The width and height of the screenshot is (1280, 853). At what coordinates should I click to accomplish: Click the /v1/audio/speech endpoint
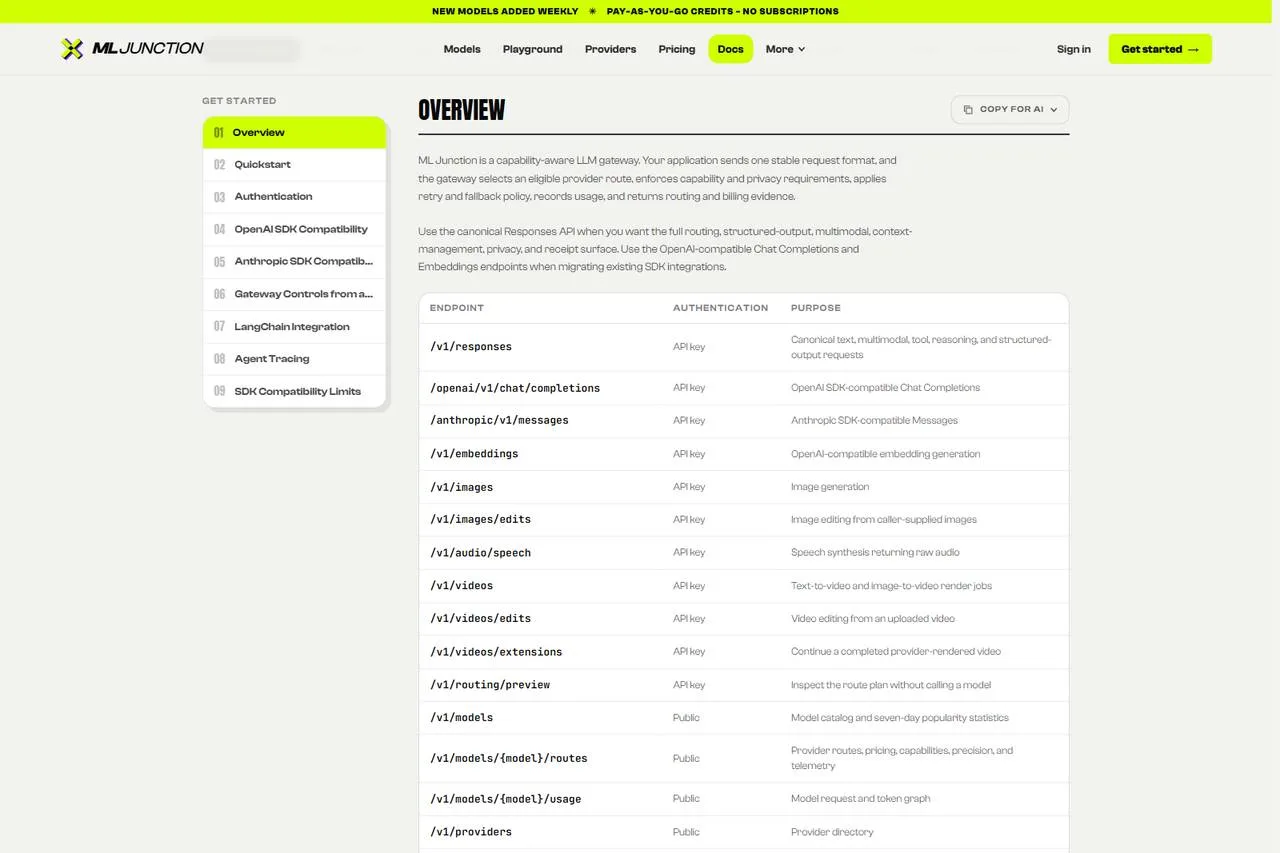[x=480, y=553]
